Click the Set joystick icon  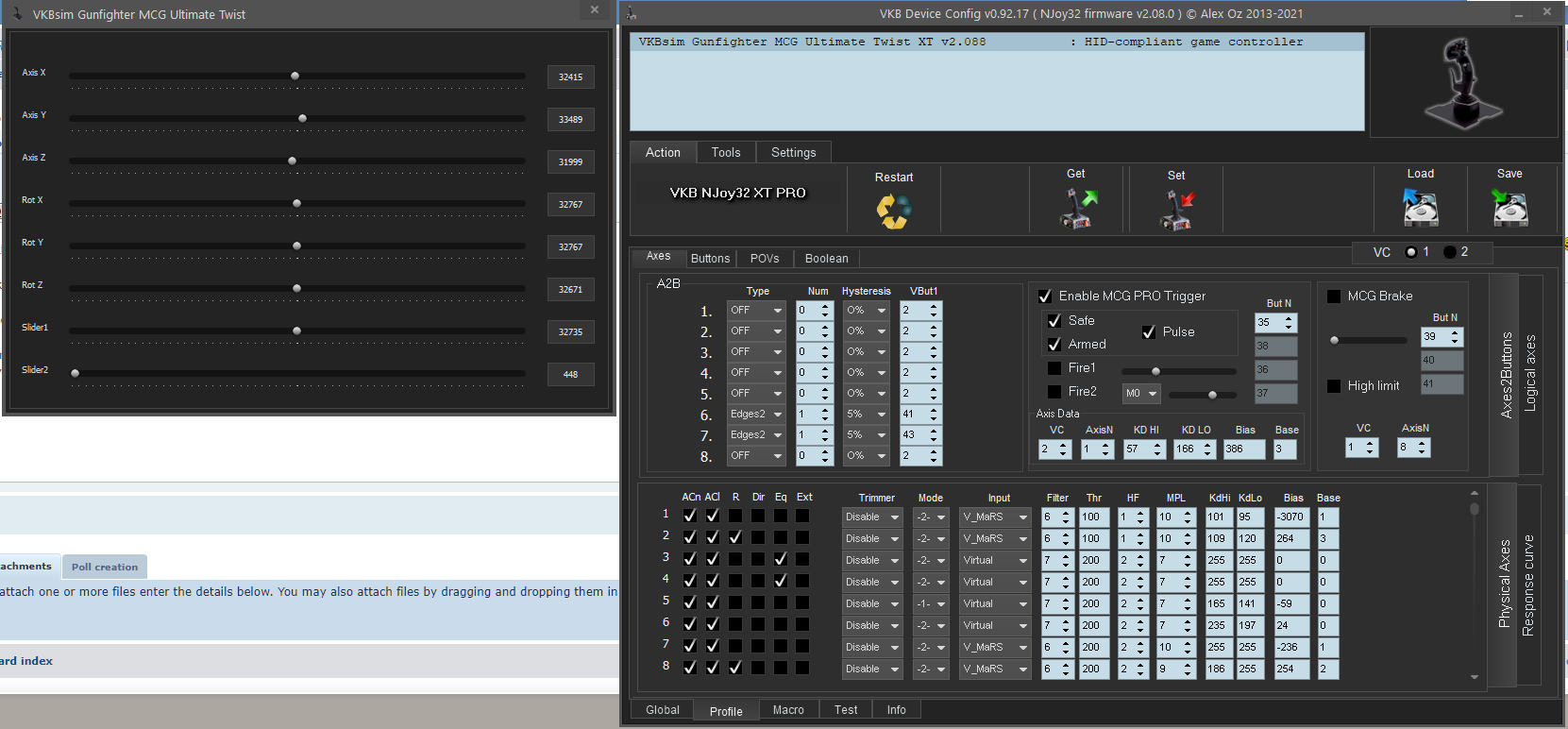pyautogui.click(x=1176, y=210)
